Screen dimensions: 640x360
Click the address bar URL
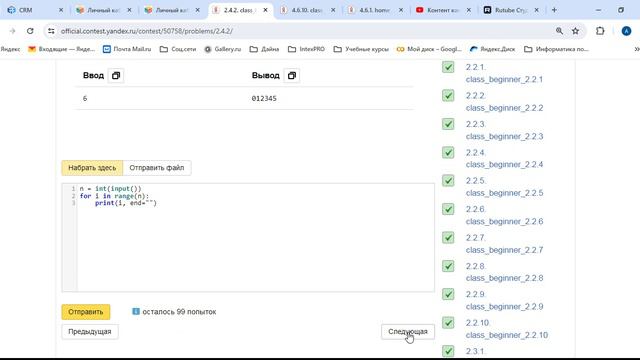pyautogui.click(x=147, y=31)
